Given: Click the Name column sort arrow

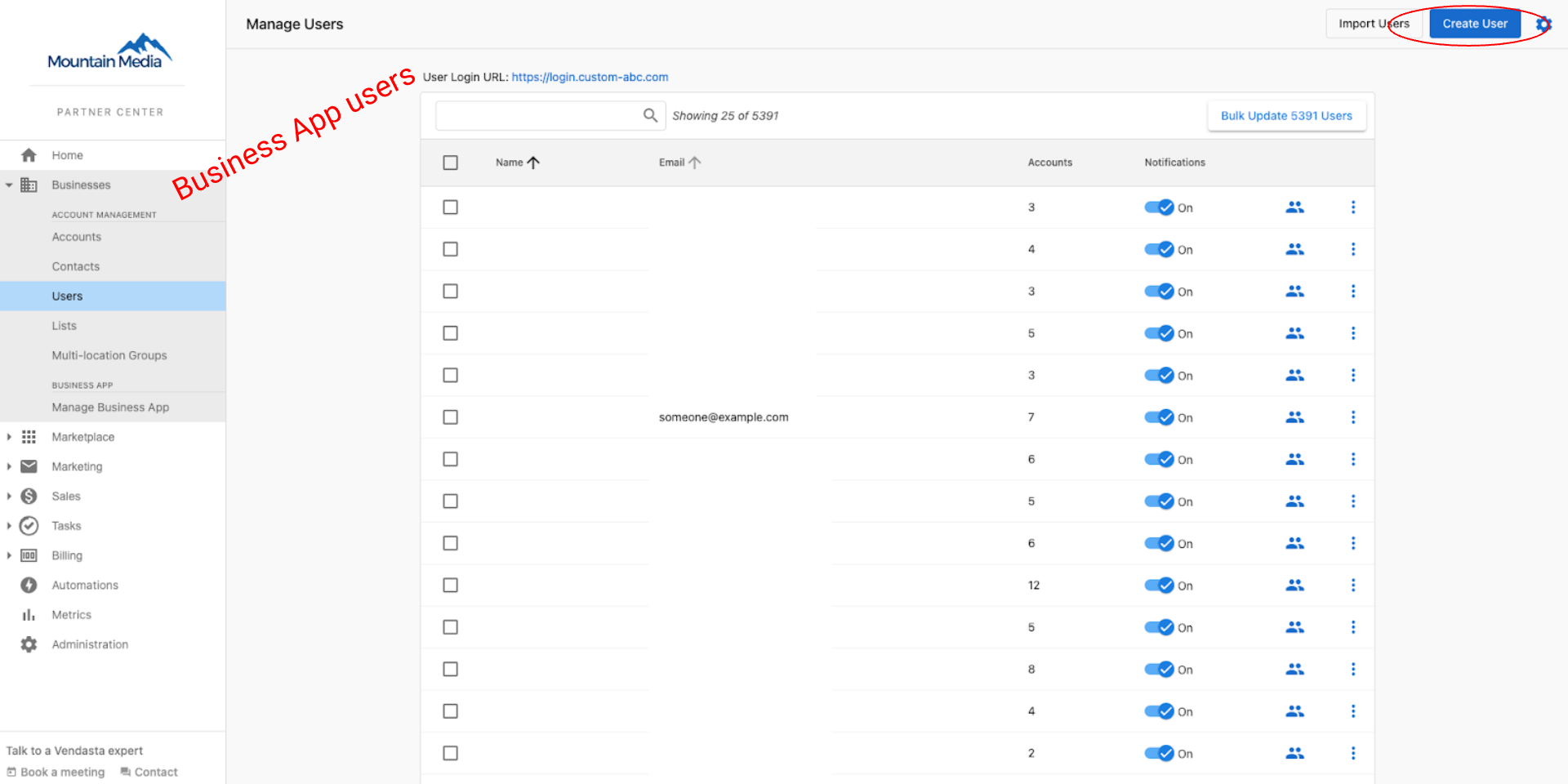Looking at the screenshot, I should [533, 163].
